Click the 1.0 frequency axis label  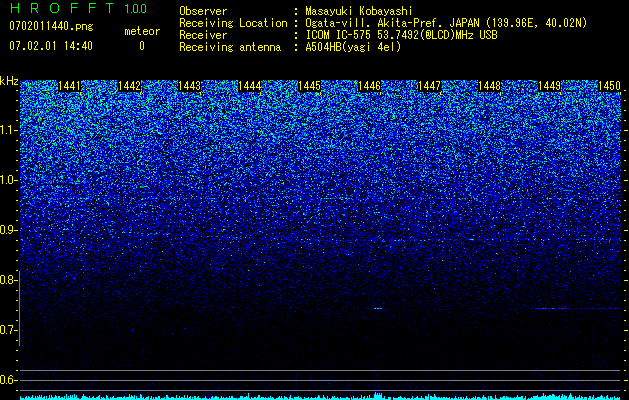[x=9, y=180]
